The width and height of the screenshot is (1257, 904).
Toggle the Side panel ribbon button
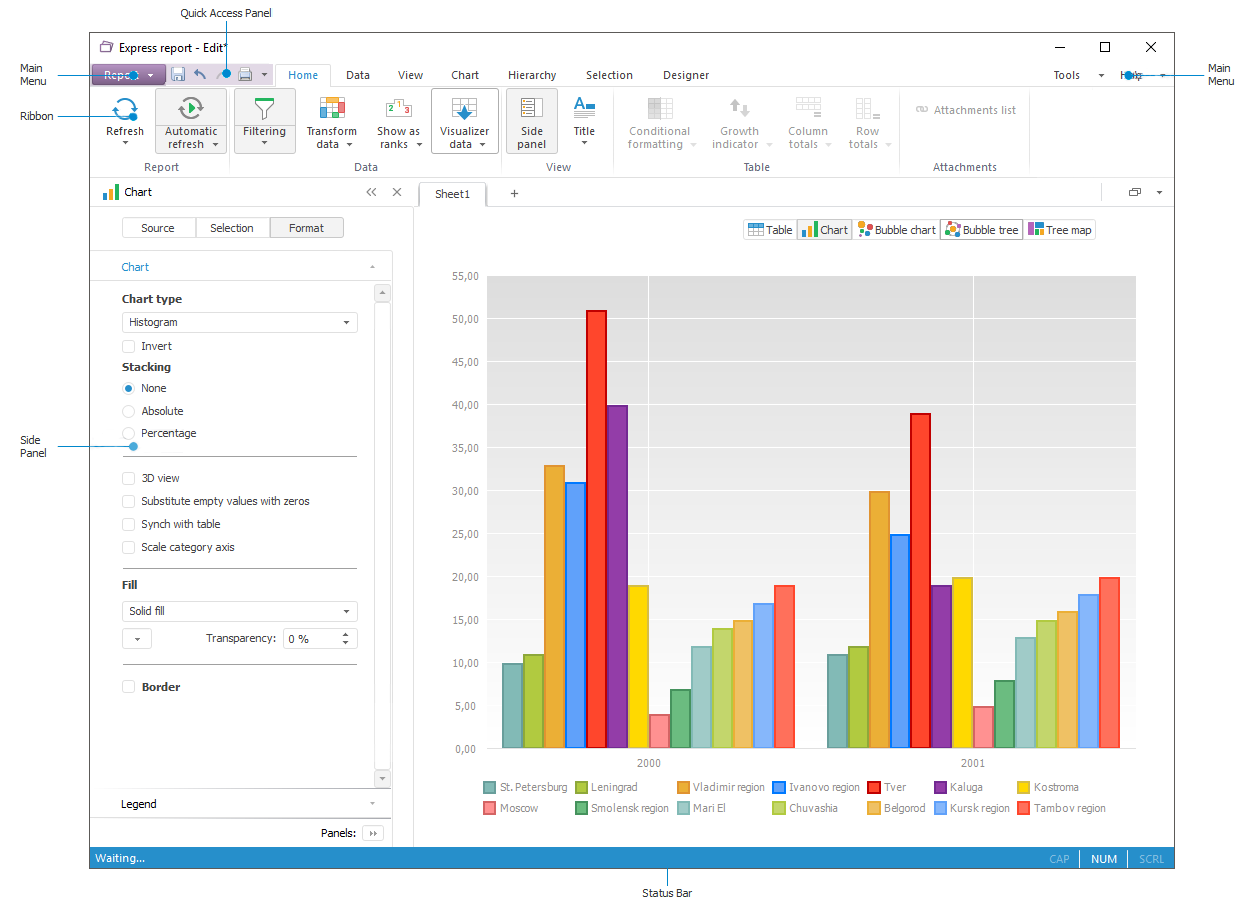(x=531, y=120)
